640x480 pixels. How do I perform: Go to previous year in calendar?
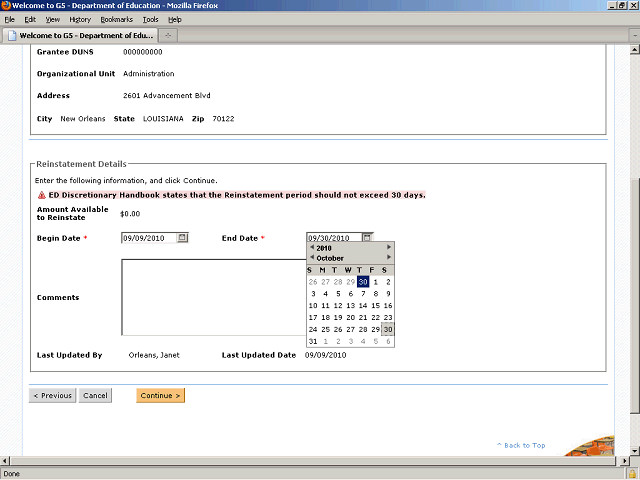coord(312,247)
